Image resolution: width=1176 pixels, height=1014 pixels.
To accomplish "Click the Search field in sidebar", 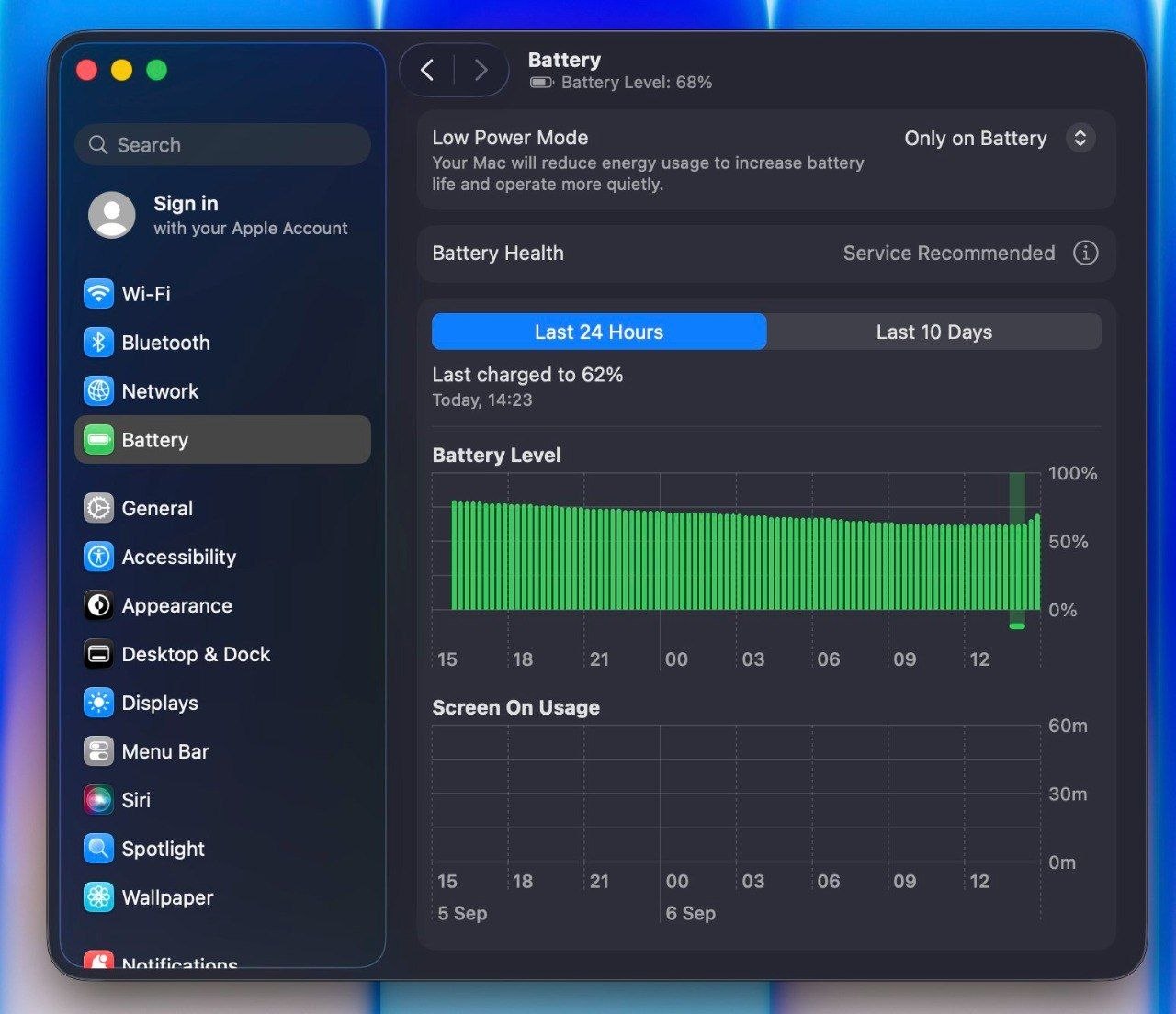I will 222,145.
